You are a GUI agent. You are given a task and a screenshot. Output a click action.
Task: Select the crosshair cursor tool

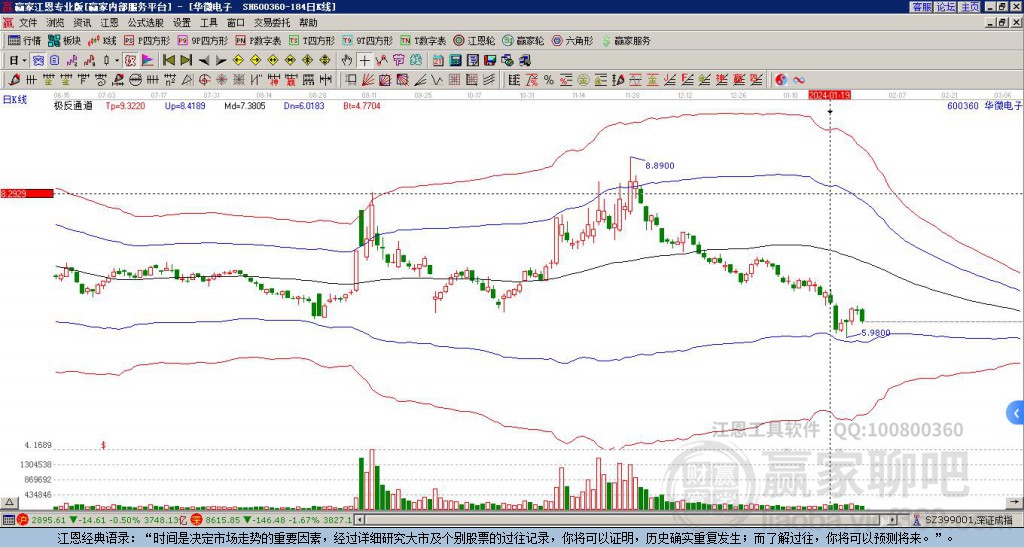coord(364,61)
